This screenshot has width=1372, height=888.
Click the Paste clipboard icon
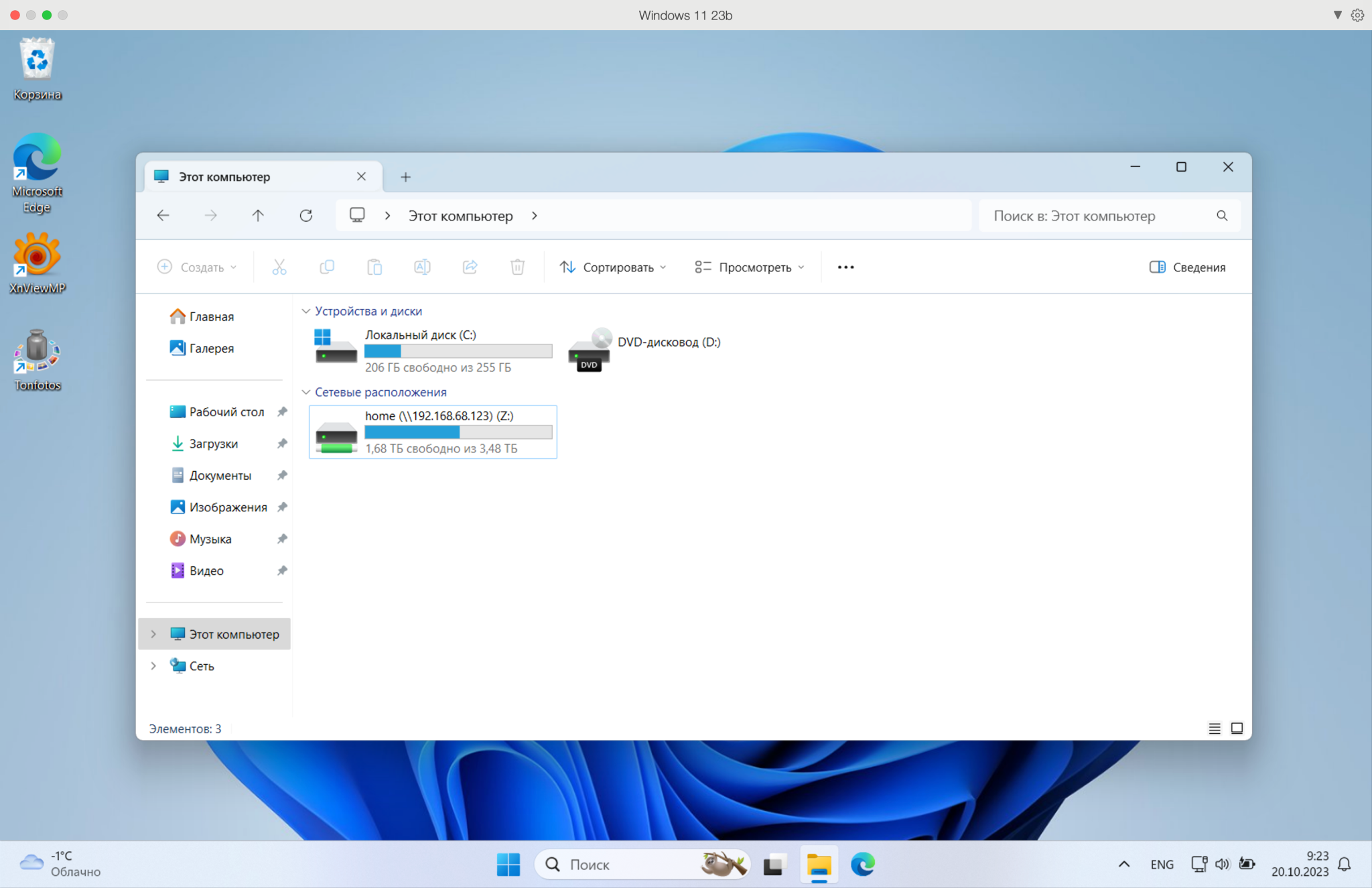[374, 267]
